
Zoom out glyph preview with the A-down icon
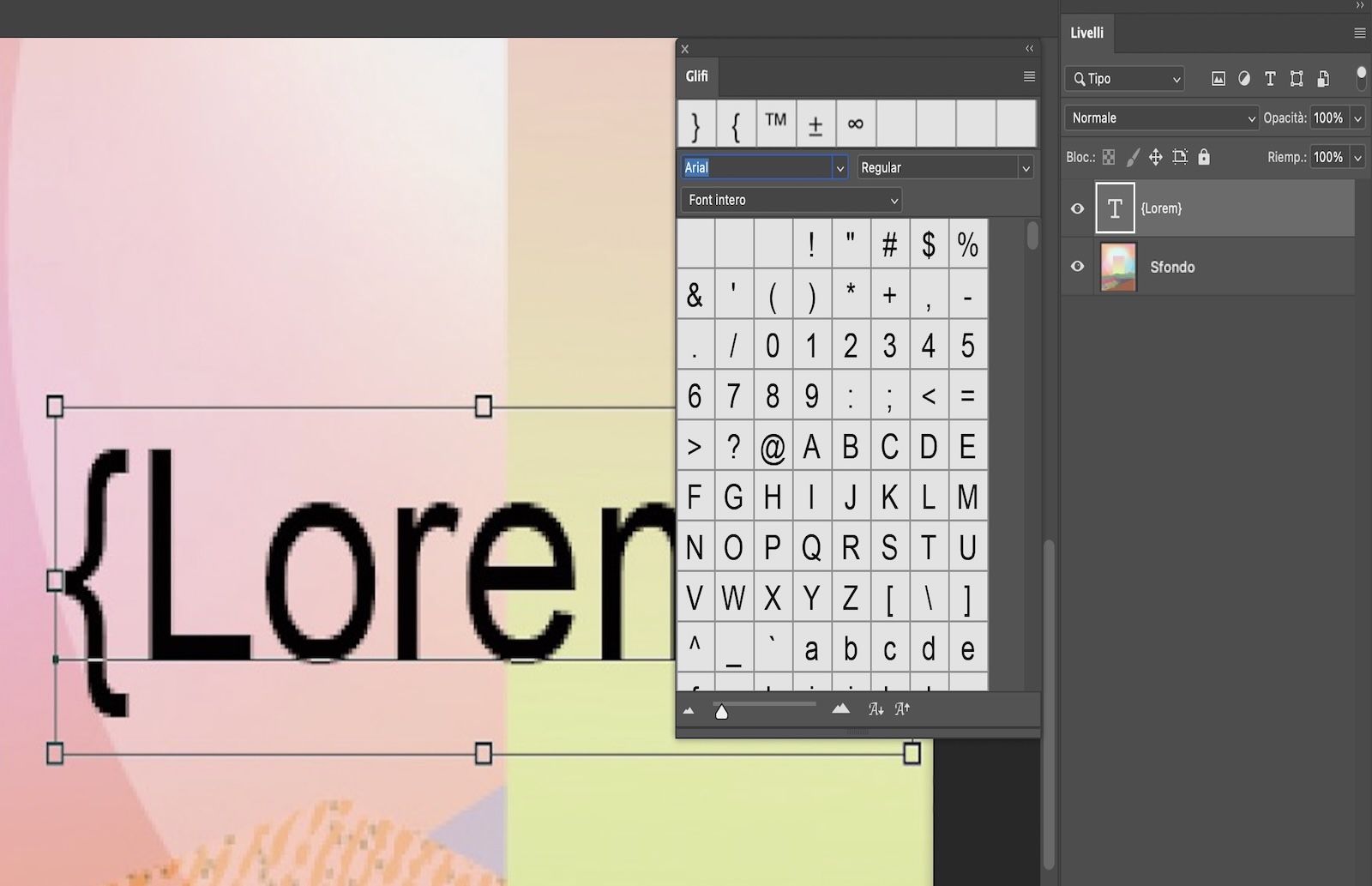click(x=876, y=708)
